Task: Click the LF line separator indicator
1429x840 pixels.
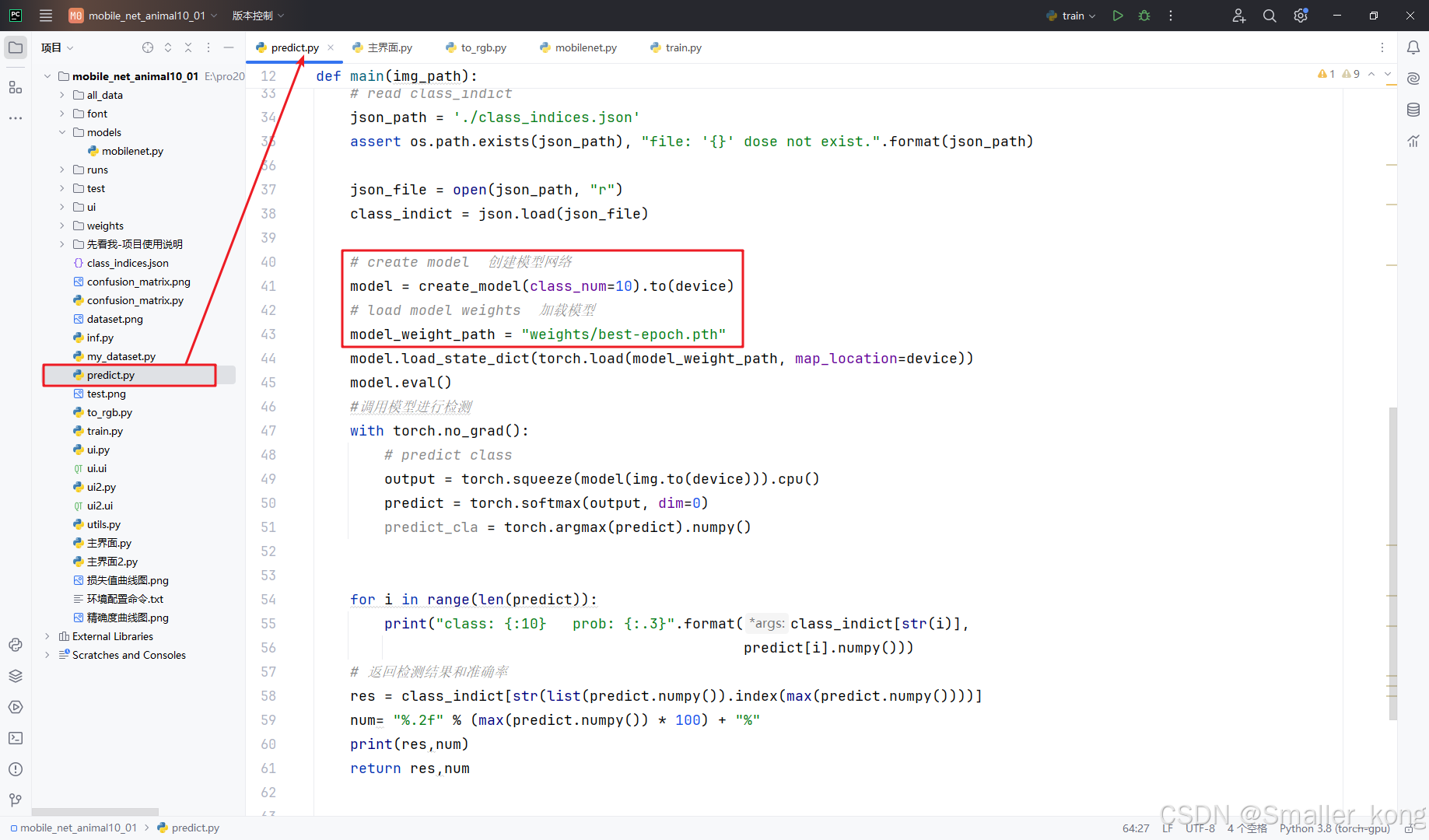Action: pyautogui.click(x=1168, y=828)
